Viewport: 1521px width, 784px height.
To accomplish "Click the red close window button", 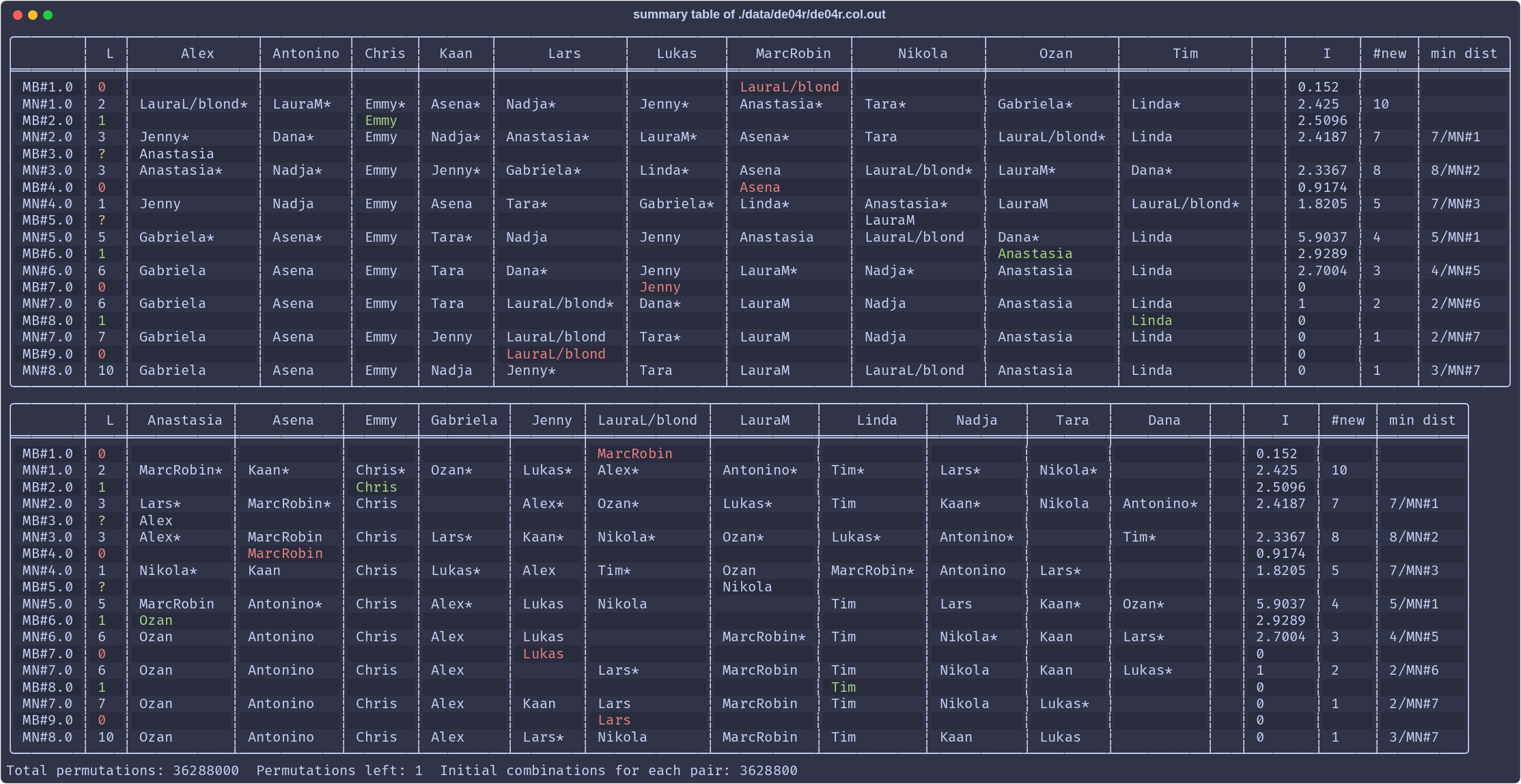I will [18, 15].
